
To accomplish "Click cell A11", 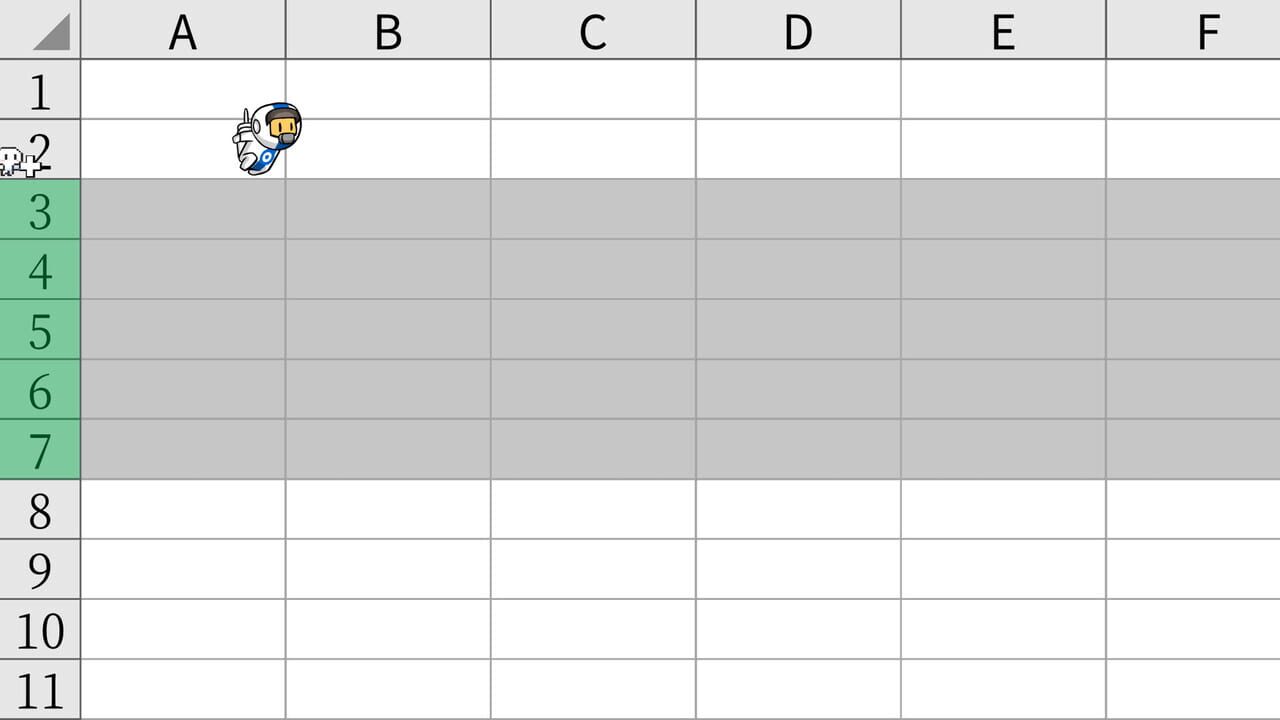I will point(183,690).
